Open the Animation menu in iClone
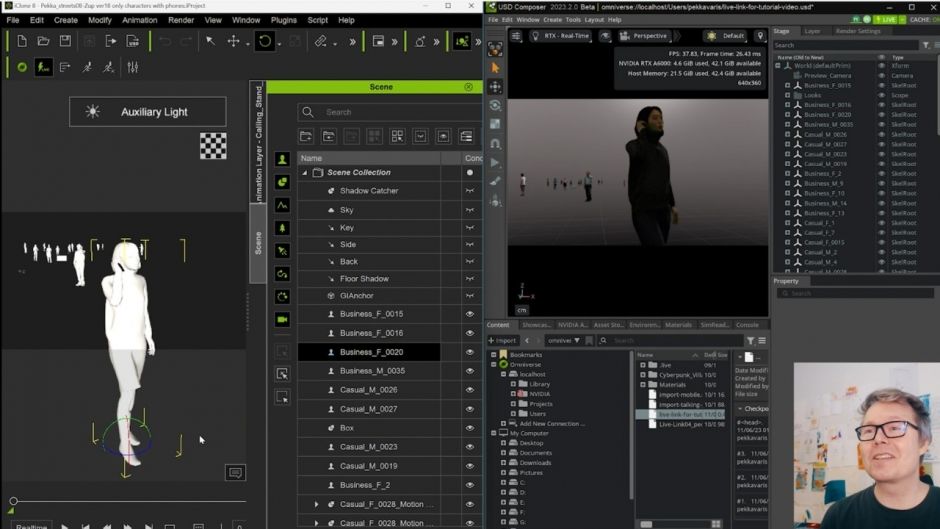 (x=140, y=20)
